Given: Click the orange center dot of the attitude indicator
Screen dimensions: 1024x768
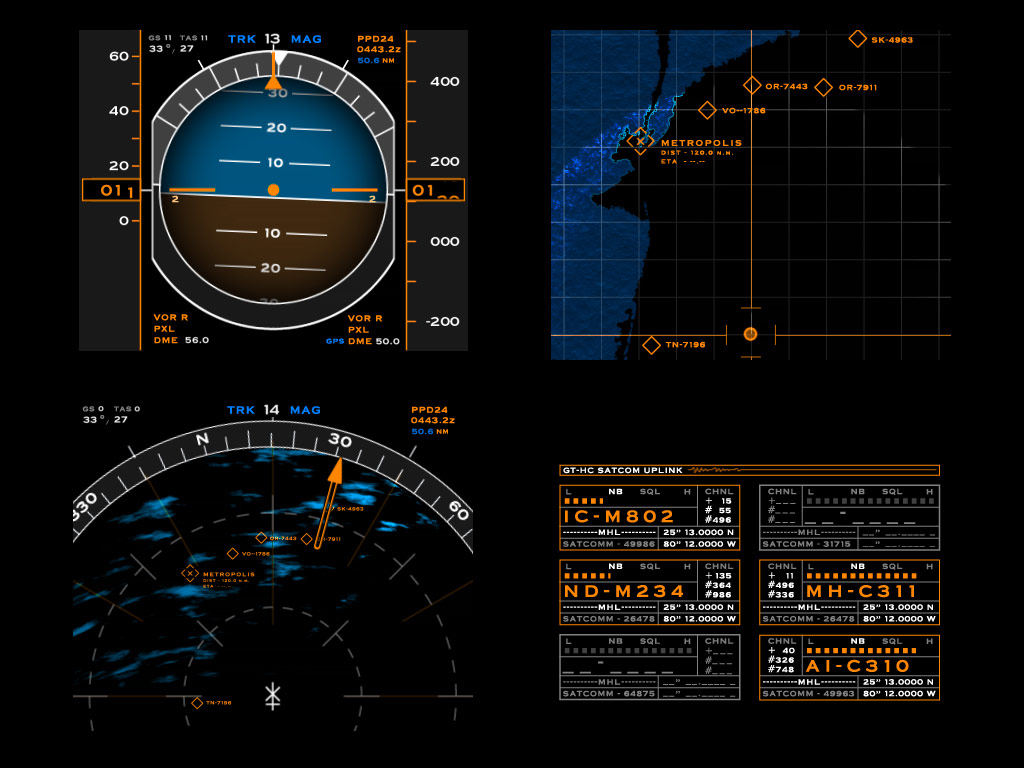Looking at the screenshot, I should pos(274,190).
